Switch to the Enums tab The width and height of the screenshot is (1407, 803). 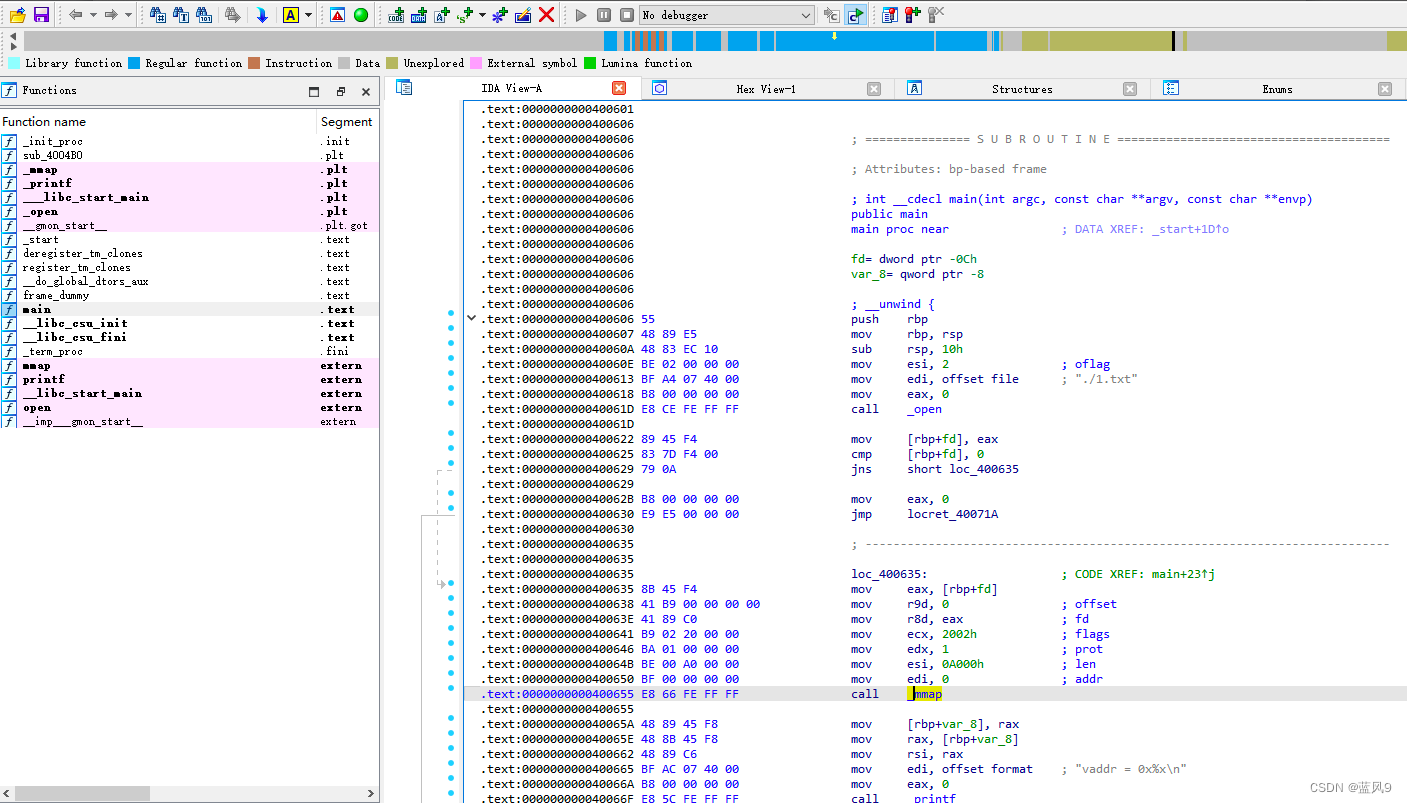pos(1277,89)
